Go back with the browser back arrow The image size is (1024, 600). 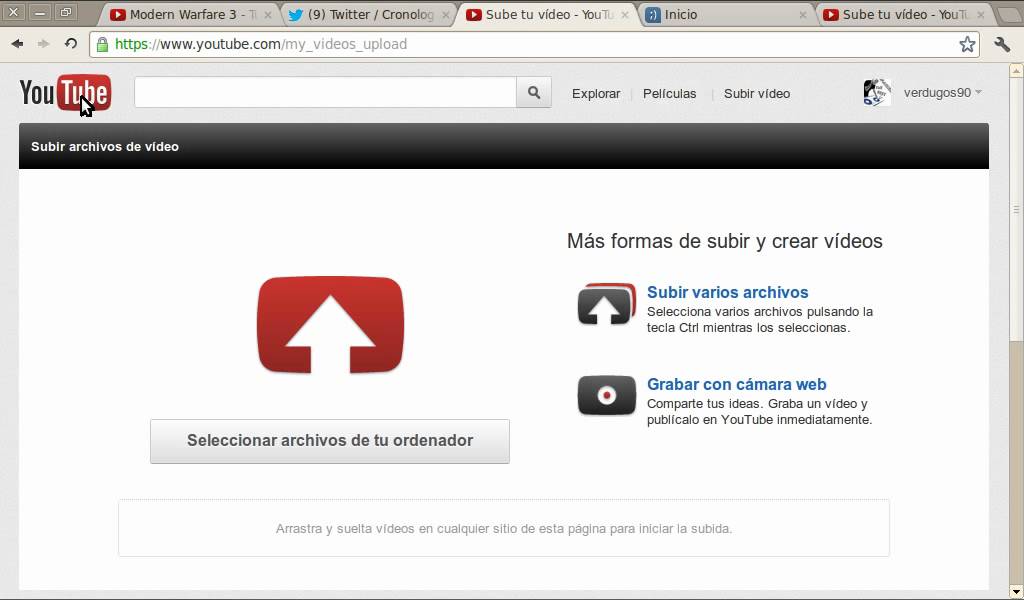click(x=18, y=44)
